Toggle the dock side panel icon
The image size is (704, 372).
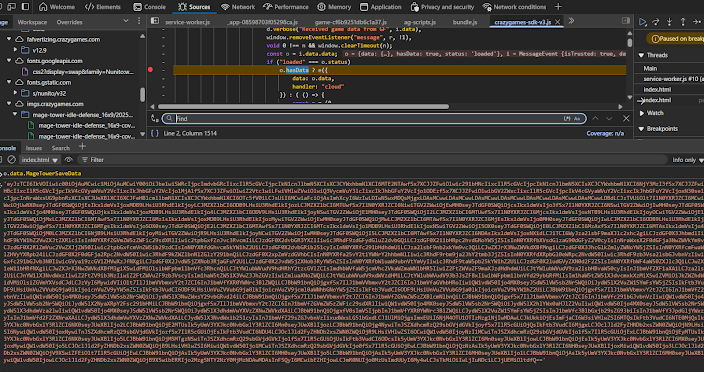point(26,7)
